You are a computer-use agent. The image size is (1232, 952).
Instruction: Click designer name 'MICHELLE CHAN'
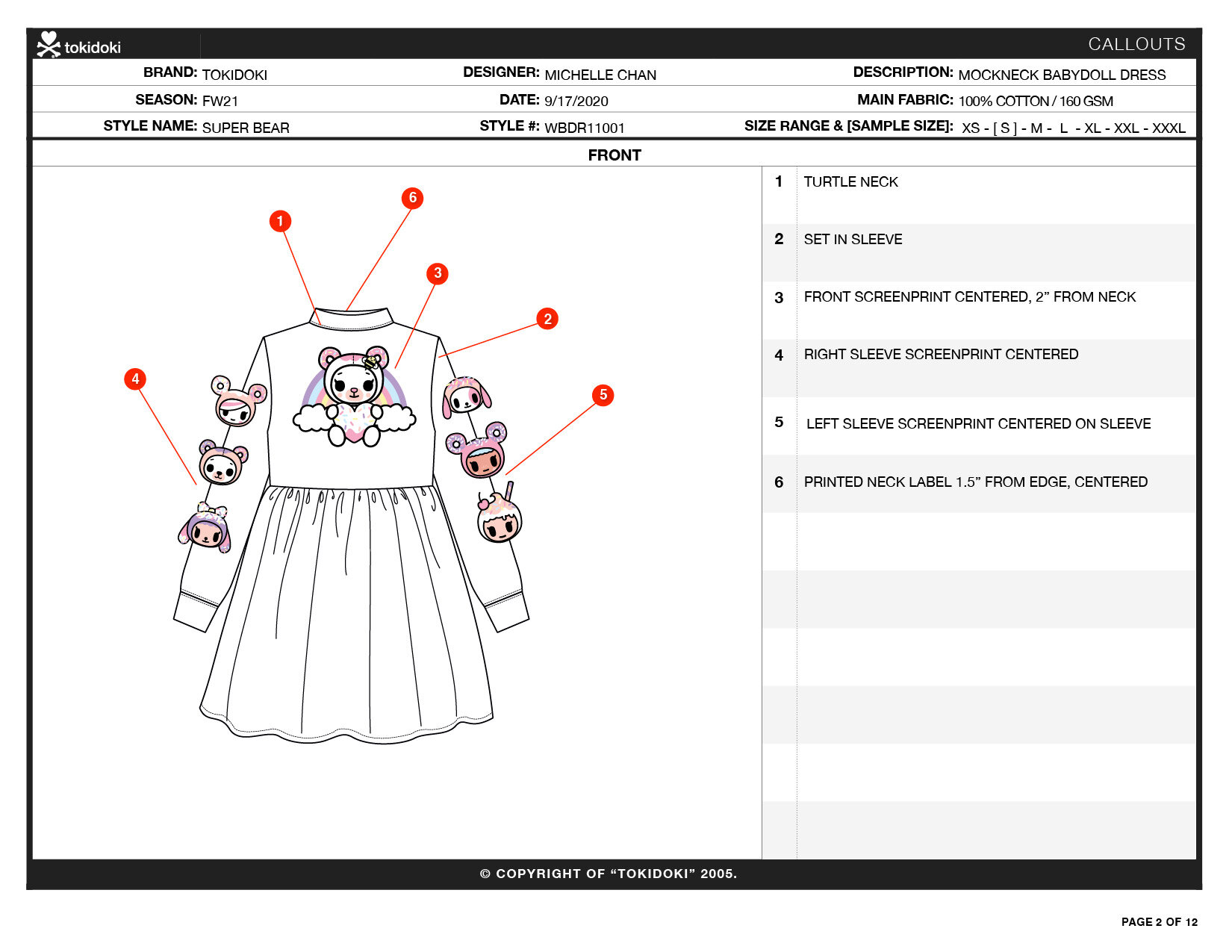click(x=600, y=75)
